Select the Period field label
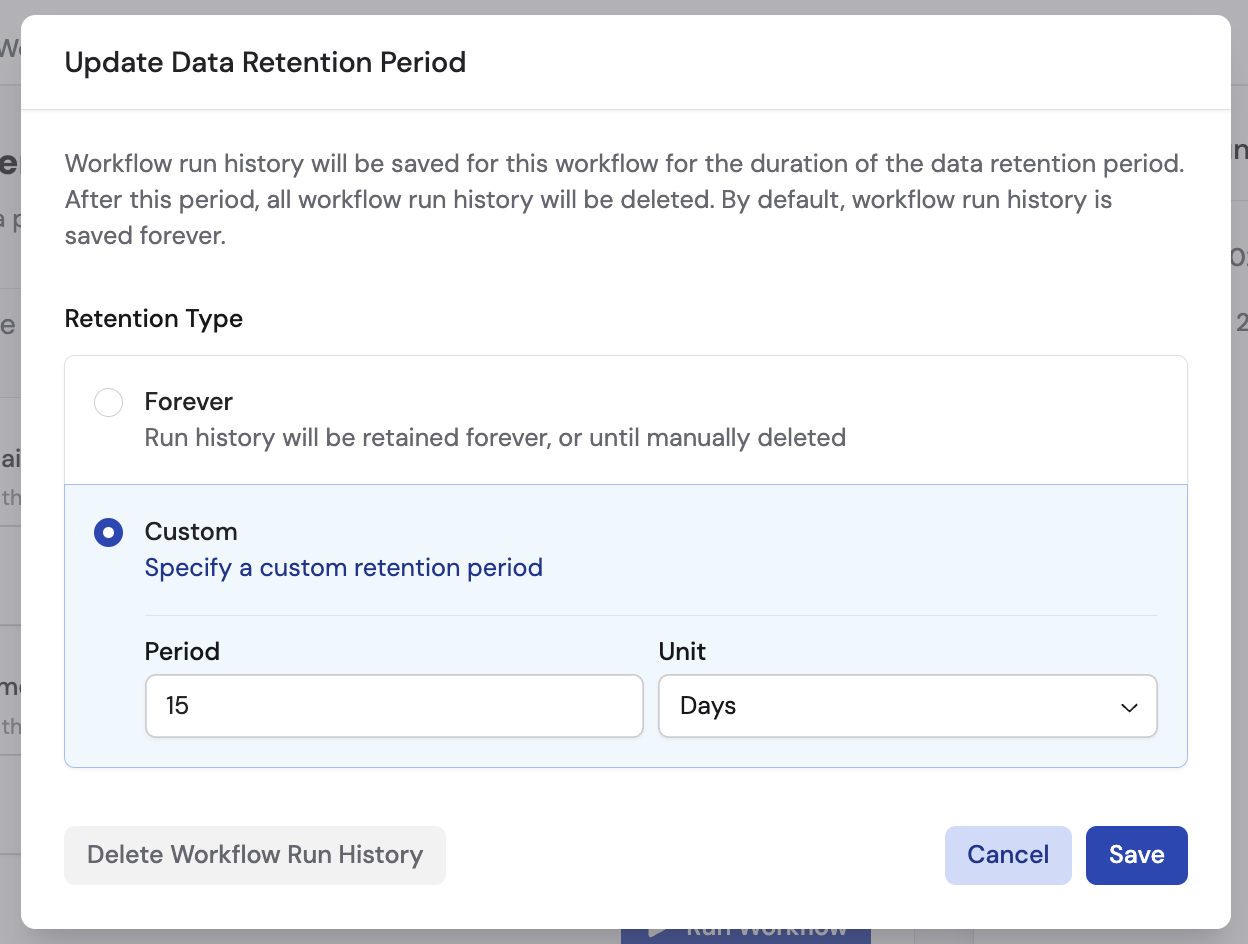1248x944 pixels. tap(182, 651)
